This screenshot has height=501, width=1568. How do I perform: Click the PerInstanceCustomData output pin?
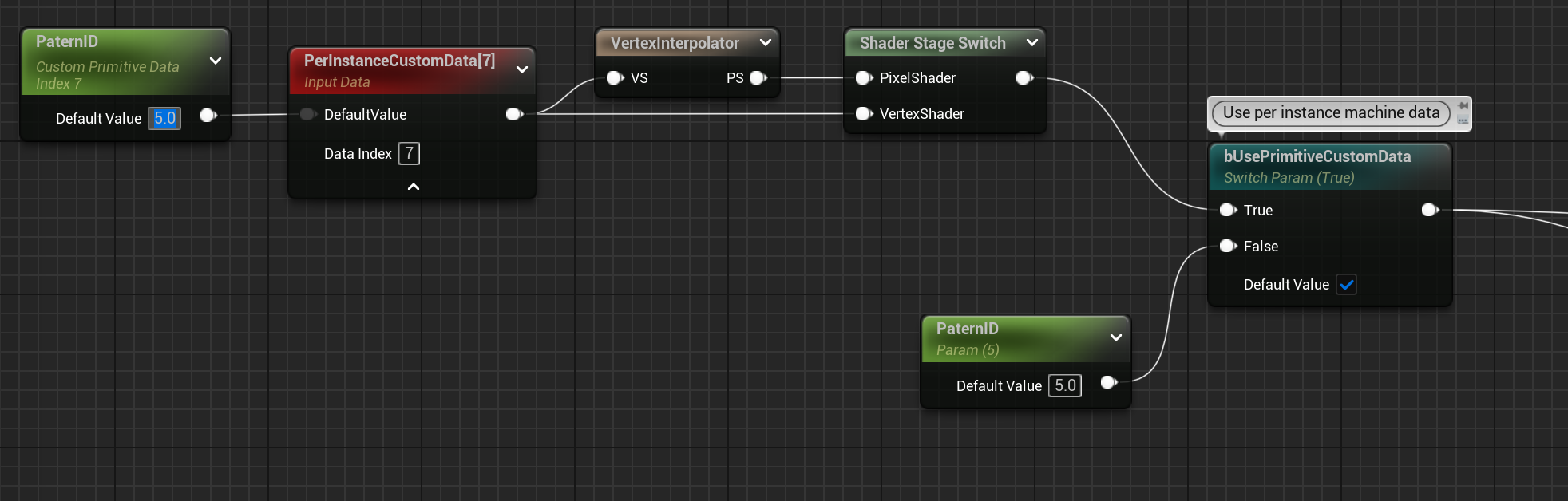coord(515,114)
